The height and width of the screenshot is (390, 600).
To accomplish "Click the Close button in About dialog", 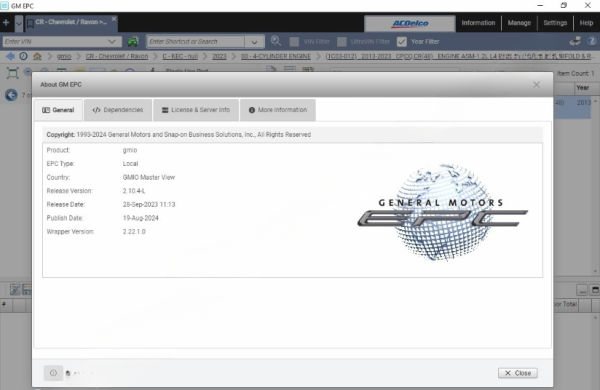I will click(x=518, y=373).
